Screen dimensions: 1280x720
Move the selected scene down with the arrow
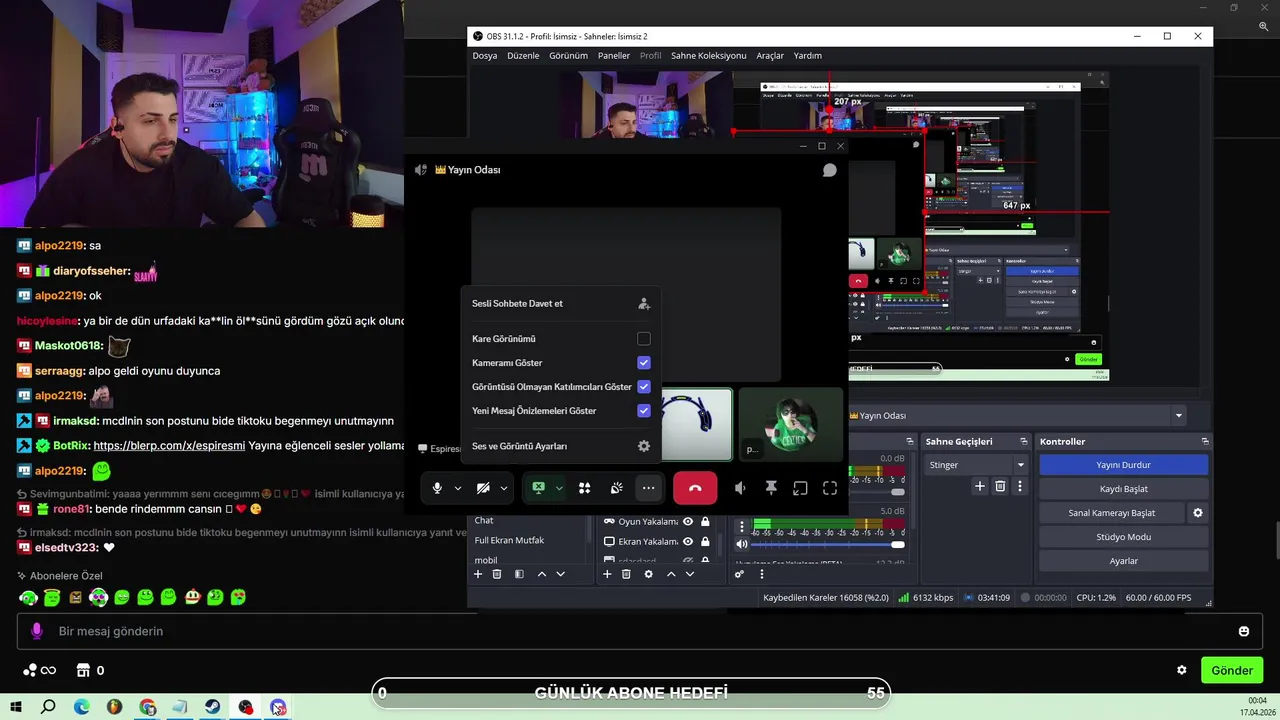[x=561, y=574]
